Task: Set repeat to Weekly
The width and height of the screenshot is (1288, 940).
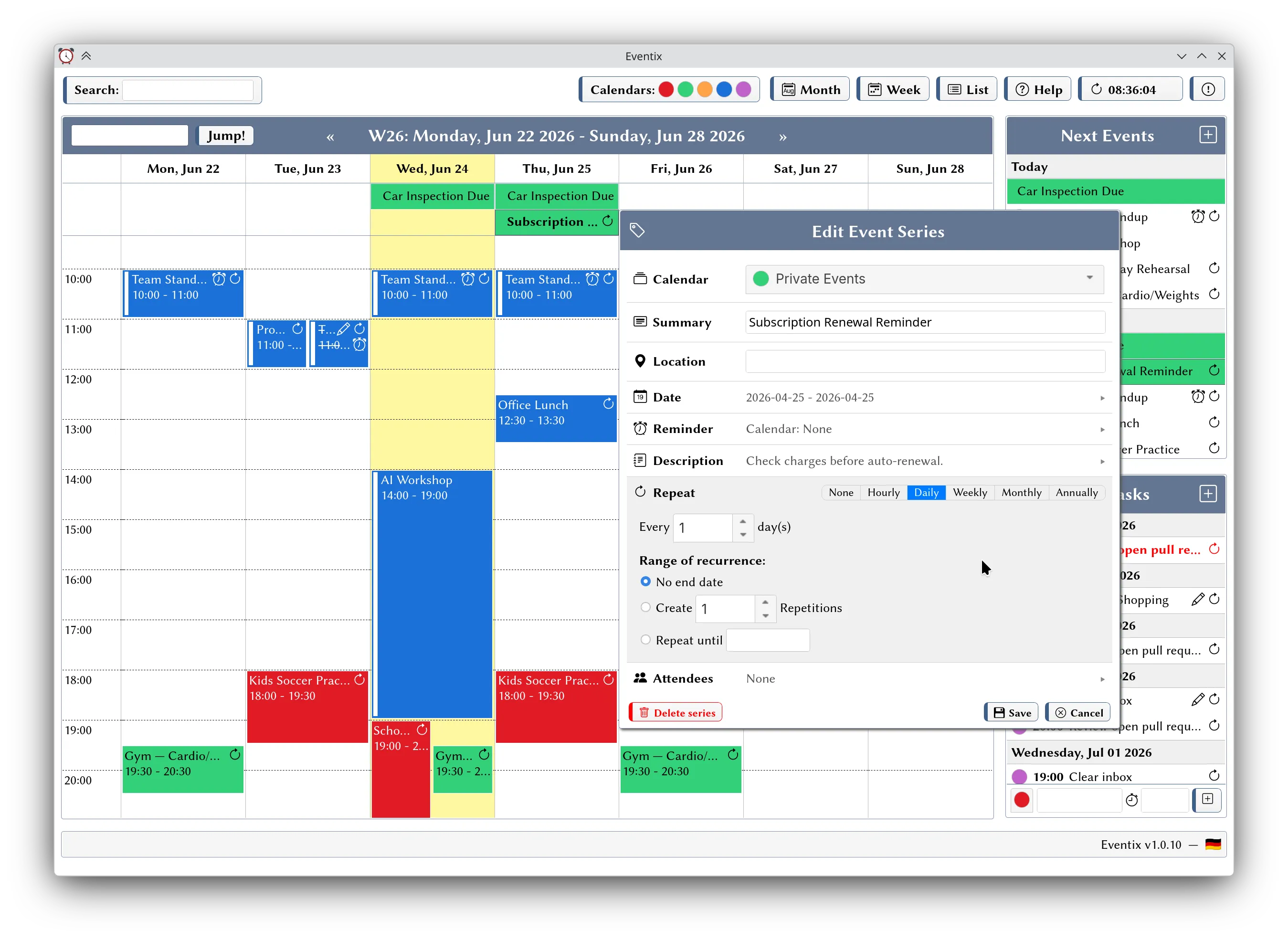Action: (x=970, y=492)
